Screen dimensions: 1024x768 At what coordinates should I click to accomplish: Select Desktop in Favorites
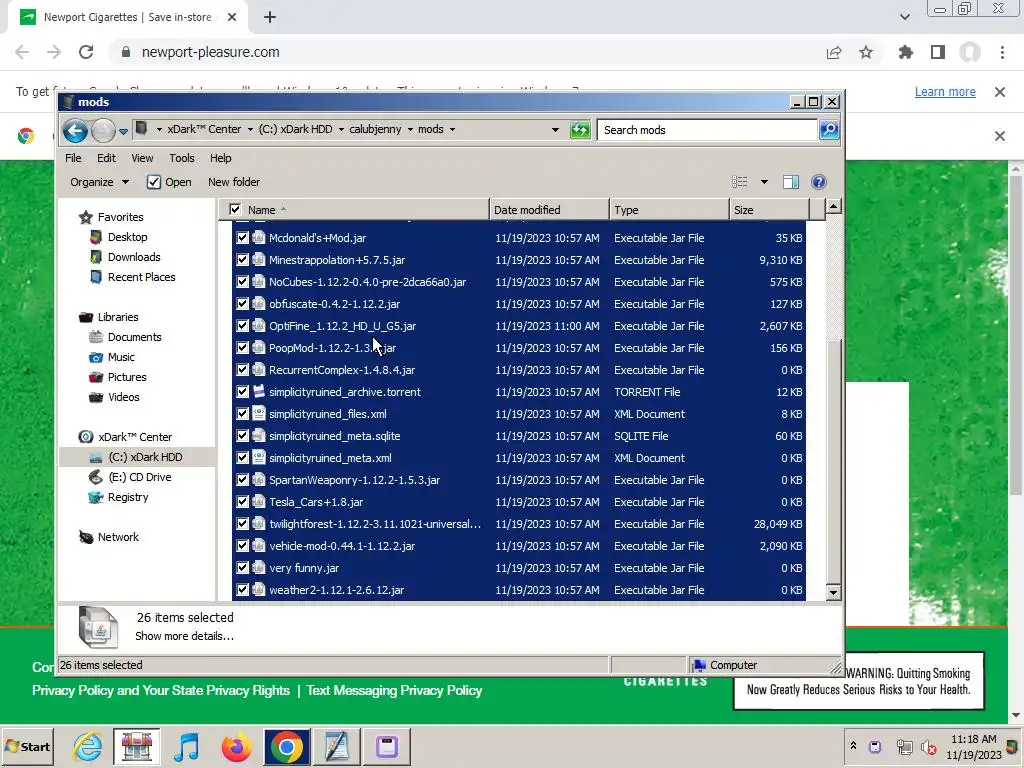127,237
